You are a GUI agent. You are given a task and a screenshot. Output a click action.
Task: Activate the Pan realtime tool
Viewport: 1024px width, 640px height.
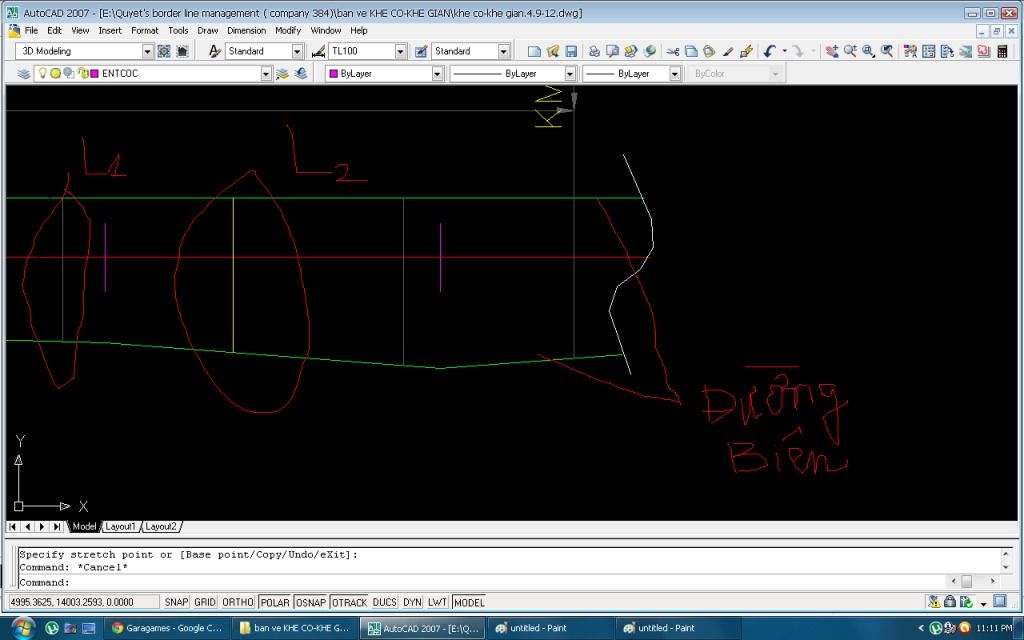(831, 51)
